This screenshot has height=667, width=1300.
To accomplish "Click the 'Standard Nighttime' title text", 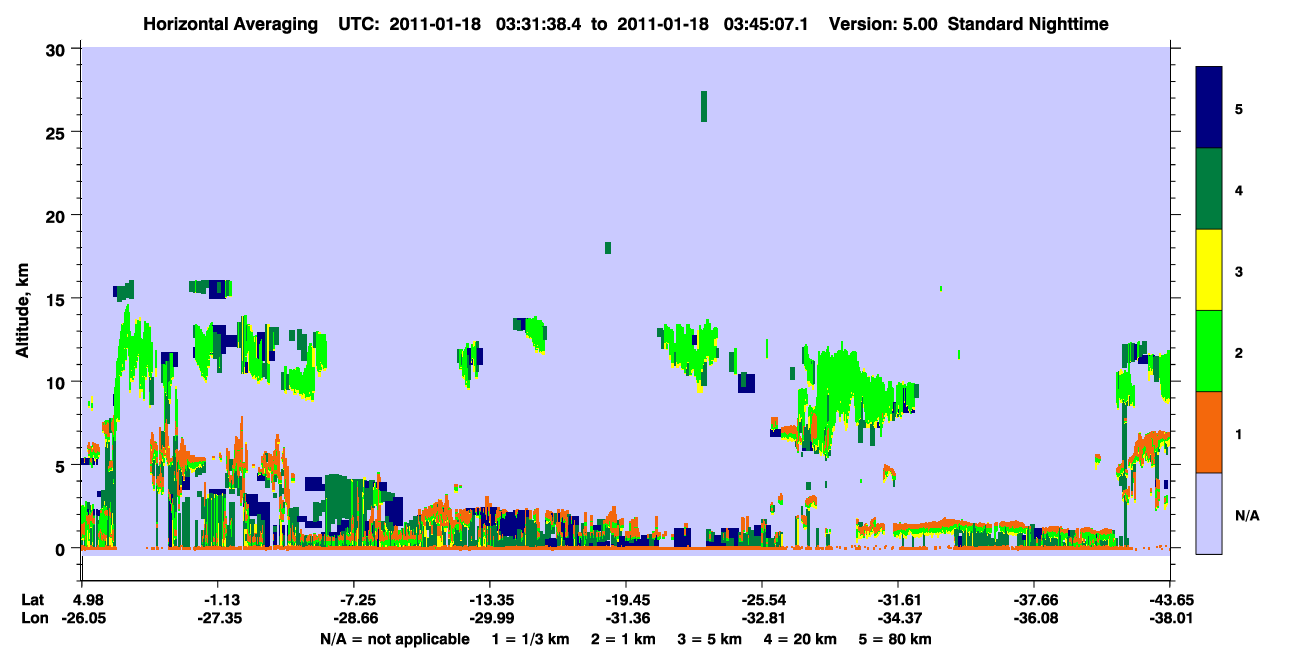I will click(x=1028, y=23).
